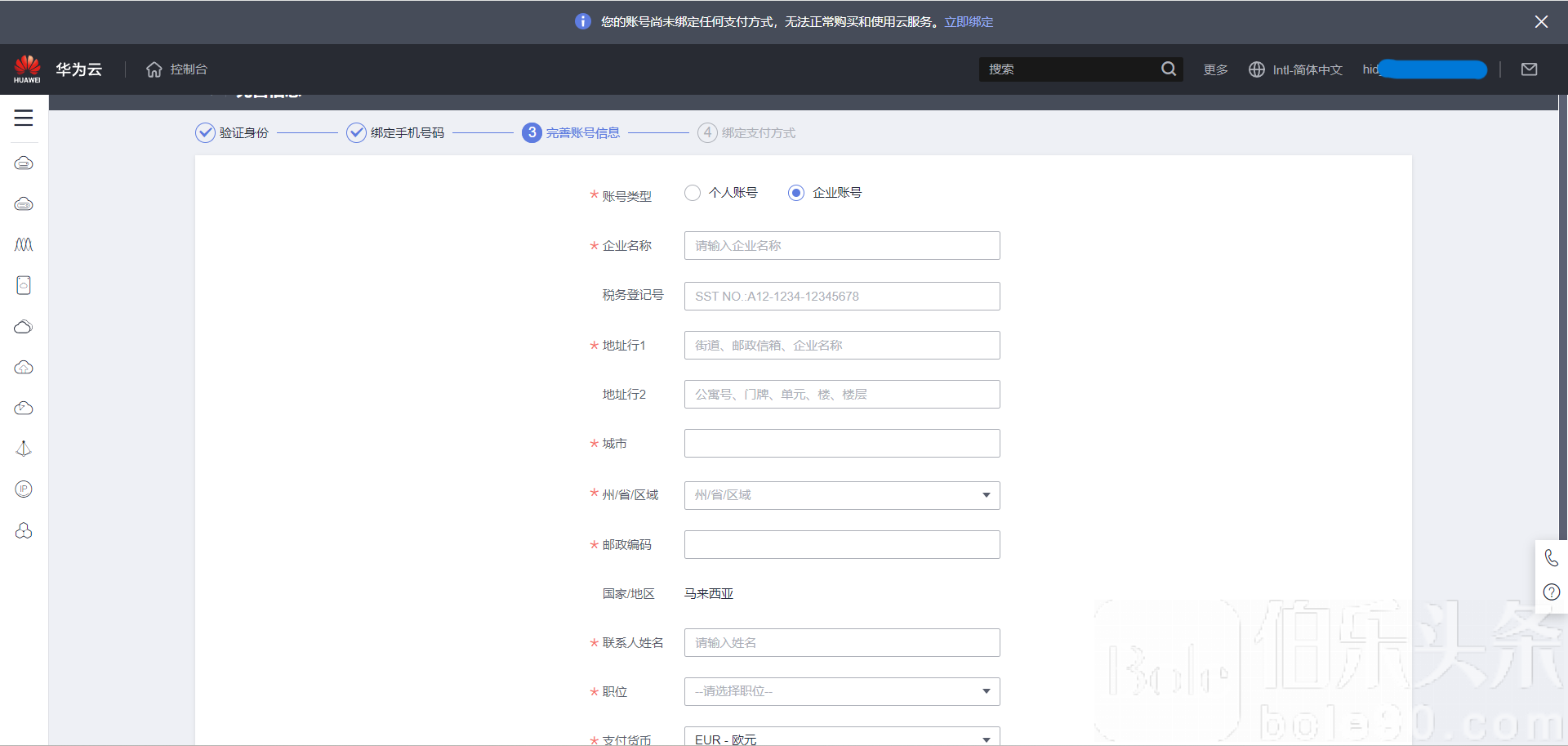Click the 立即绑定 link in banner

tap(969, 22)
